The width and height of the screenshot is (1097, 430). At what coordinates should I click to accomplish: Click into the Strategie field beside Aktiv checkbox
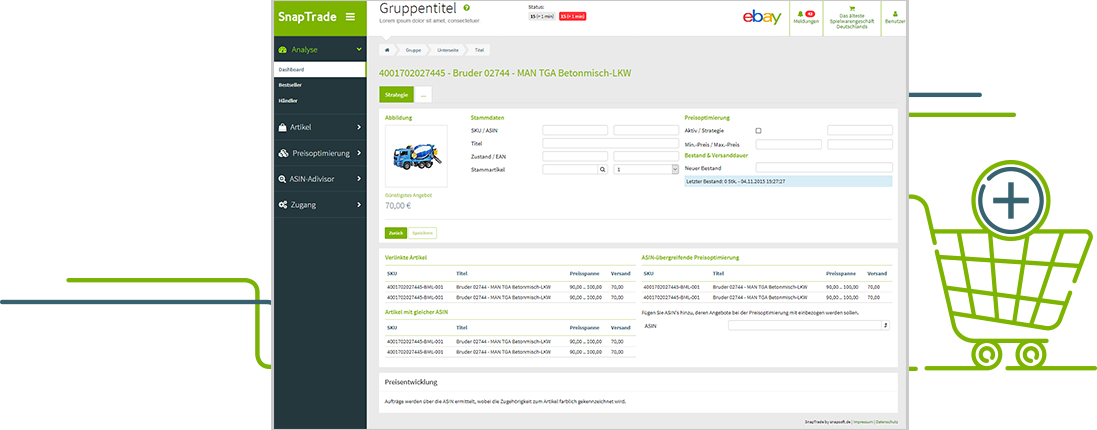pos(860,130)
